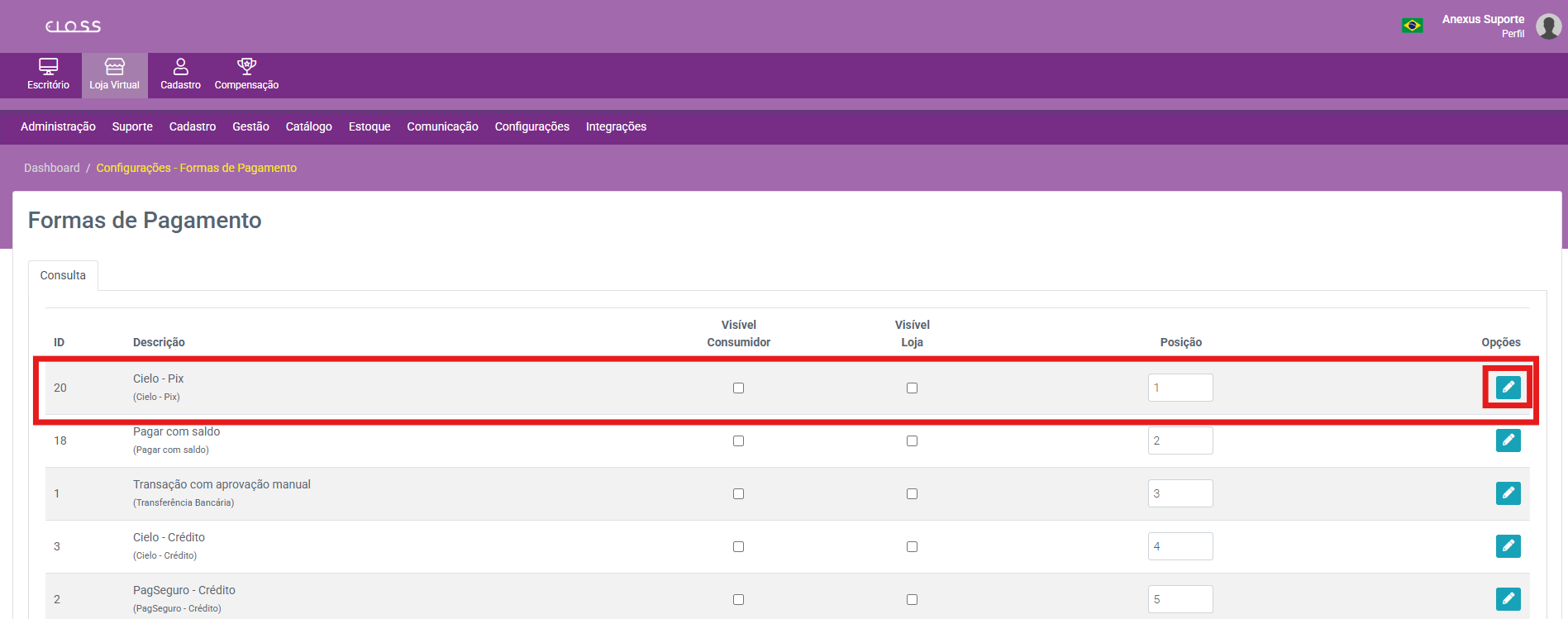This screenshot has height=619, width=1568.
Task: Edit the Pagar com saldo payment method
Action: point(1508,440)
